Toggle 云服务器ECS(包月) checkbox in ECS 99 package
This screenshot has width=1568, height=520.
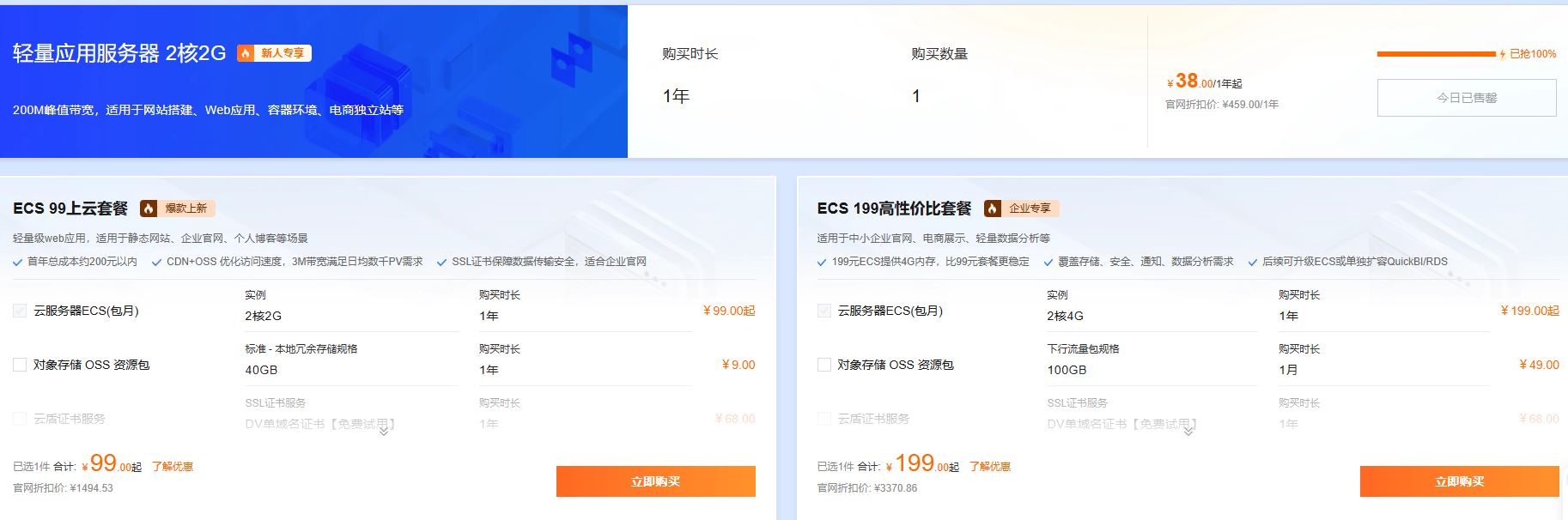pos(20,311)
